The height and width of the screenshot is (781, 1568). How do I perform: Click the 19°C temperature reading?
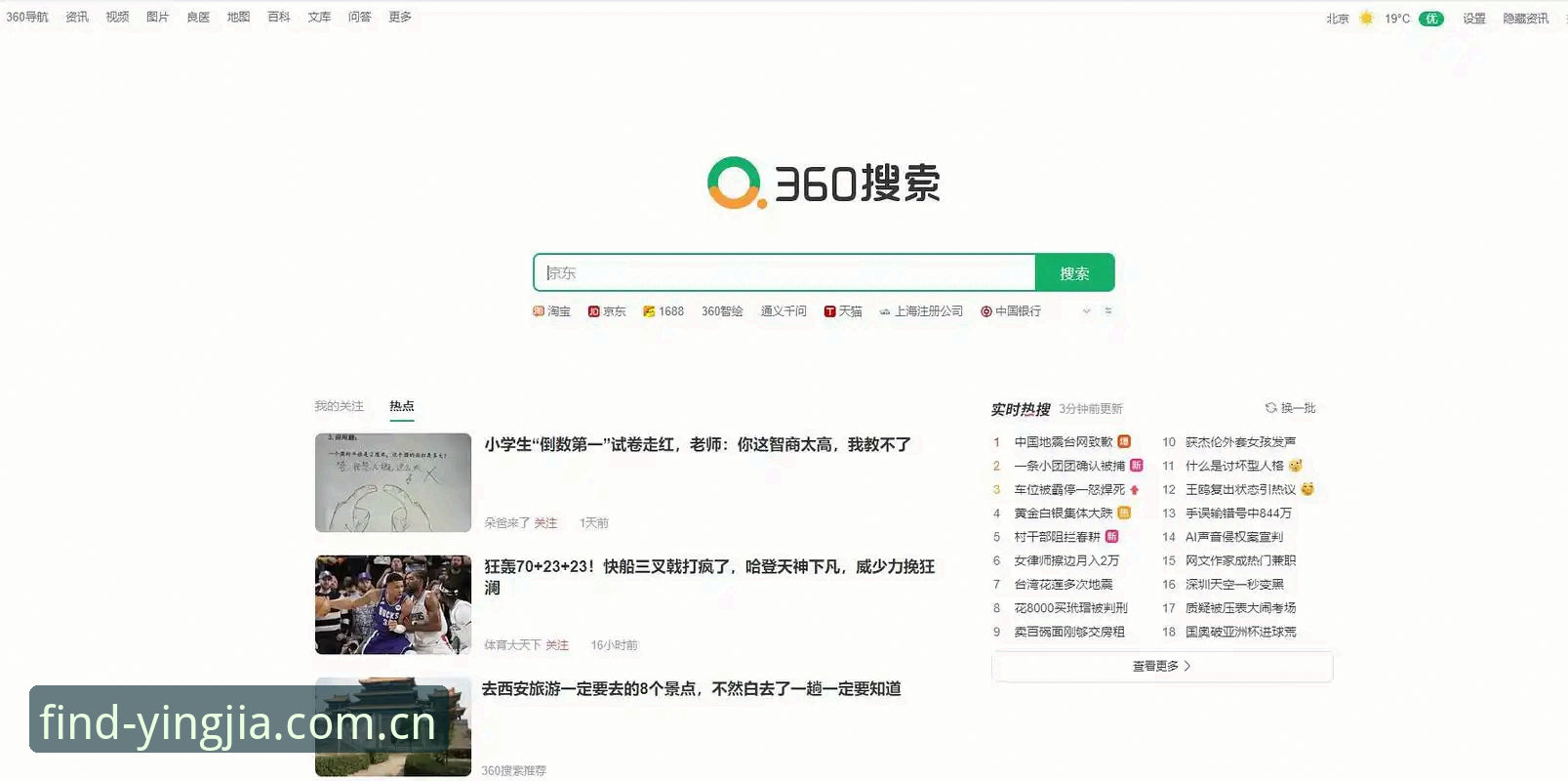point(1397,19)
